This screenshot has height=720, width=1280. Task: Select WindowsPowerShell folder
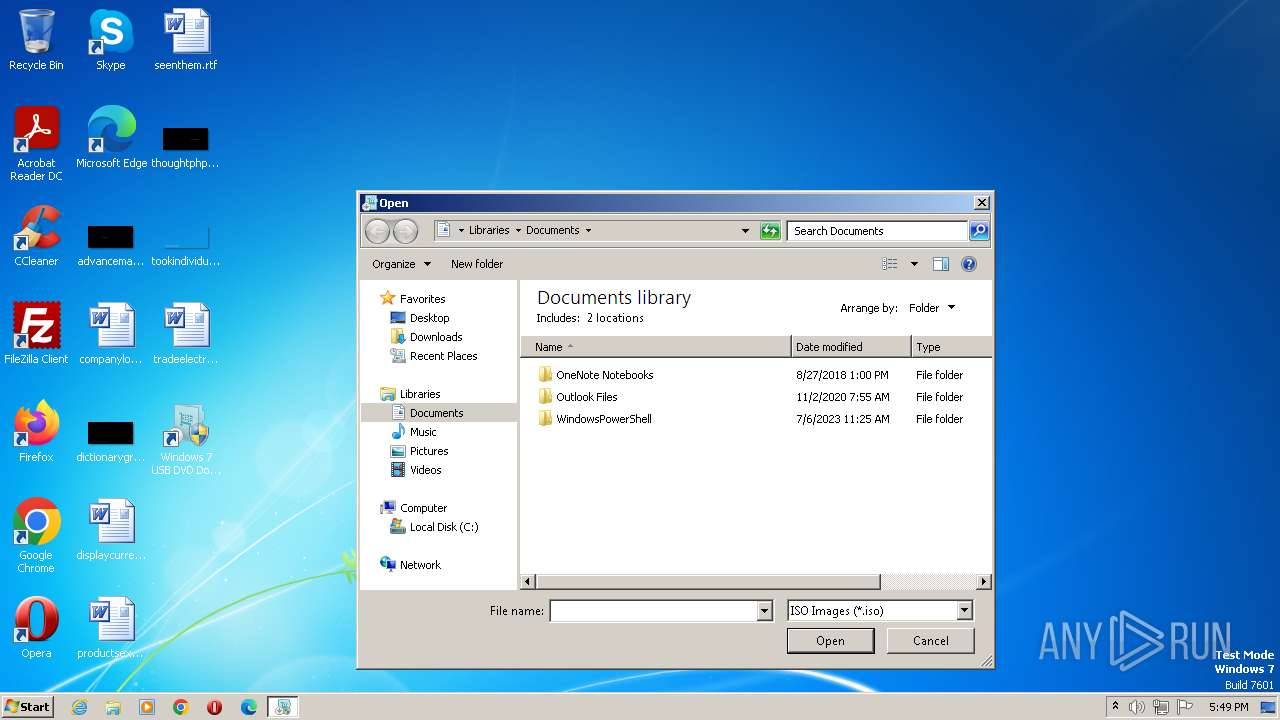click(x=603, y=419)
